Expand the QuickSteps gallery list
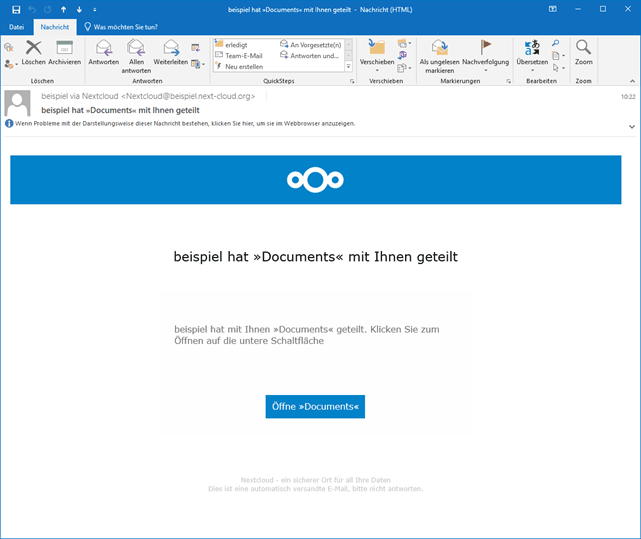641x539 pixels. click(x=349, y=66)
